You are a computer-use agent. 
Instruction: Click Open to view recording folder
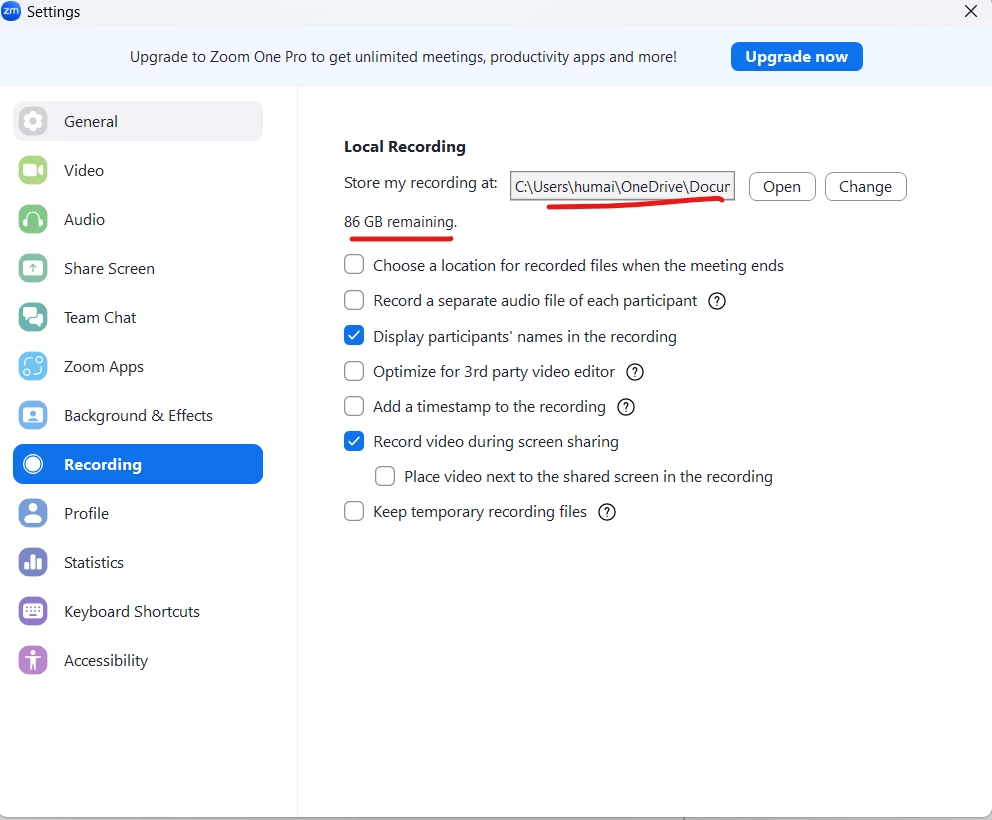coord(782,187)
